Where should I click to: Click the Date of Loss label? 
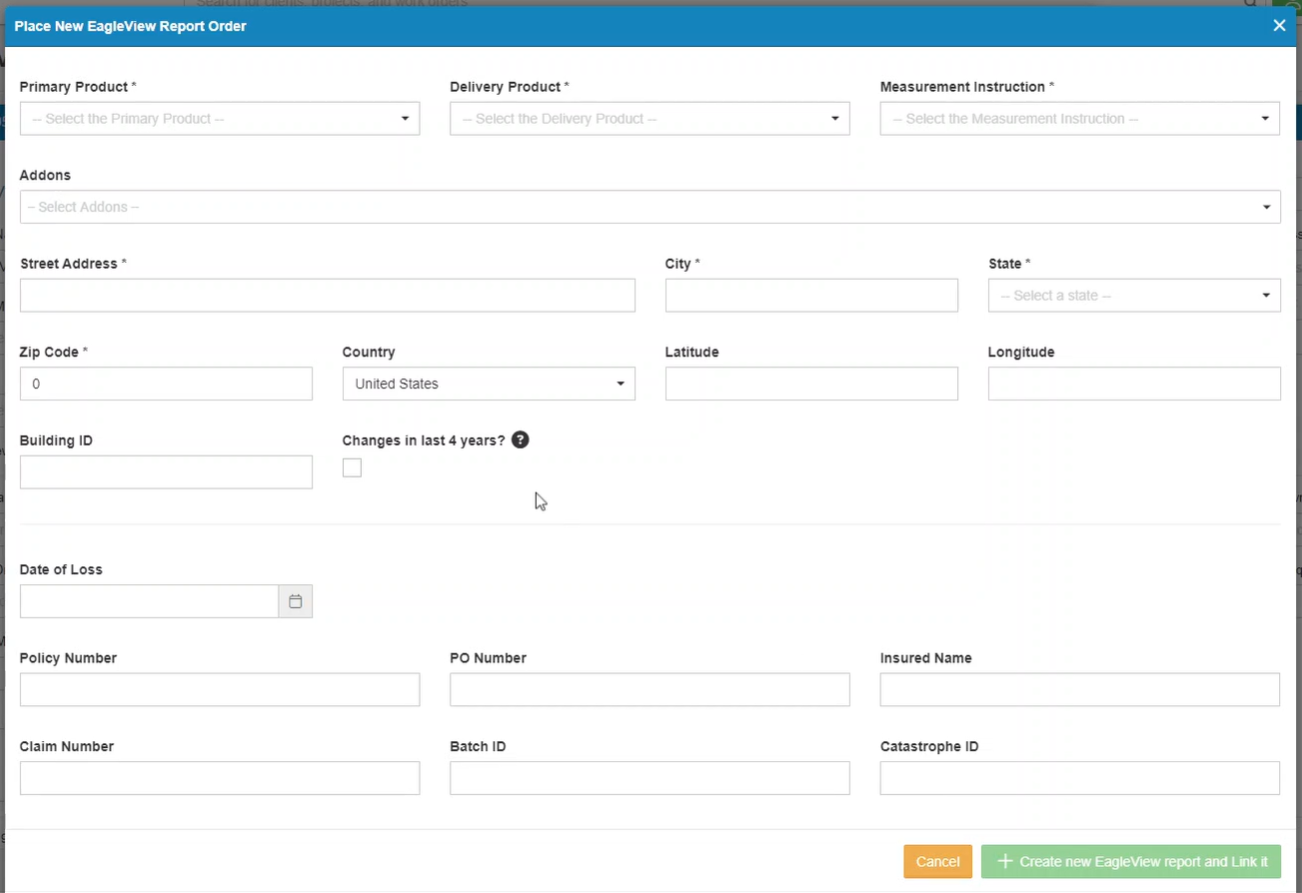tap(61, 570)
